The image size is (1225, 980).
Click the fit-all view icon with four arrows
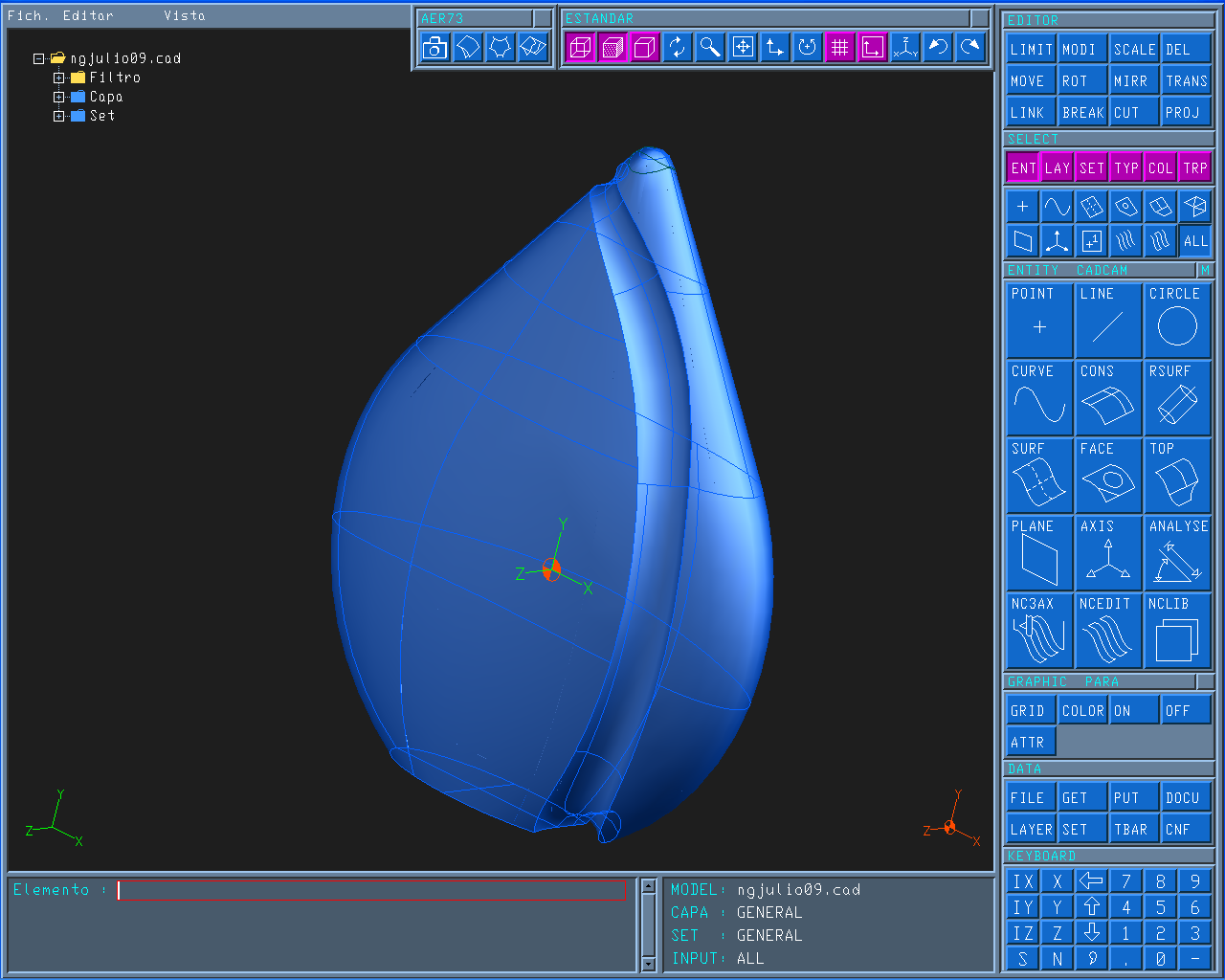[743, 47]
